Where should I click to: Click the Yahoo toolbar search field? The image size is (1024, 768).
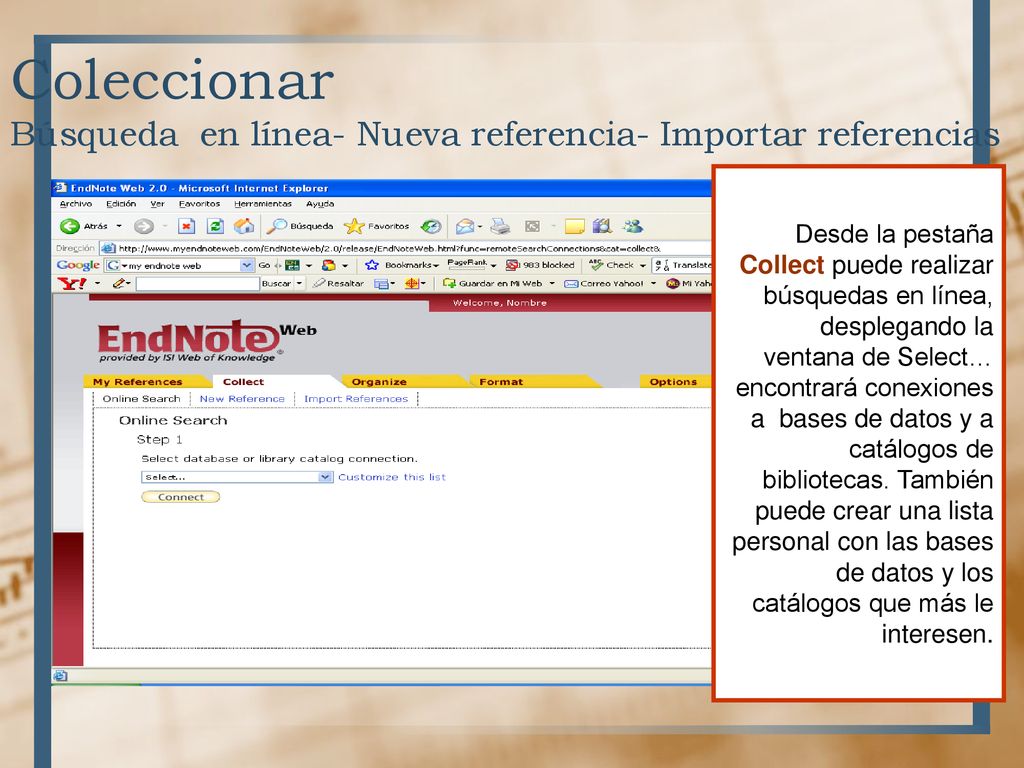[x=197, y=283]
